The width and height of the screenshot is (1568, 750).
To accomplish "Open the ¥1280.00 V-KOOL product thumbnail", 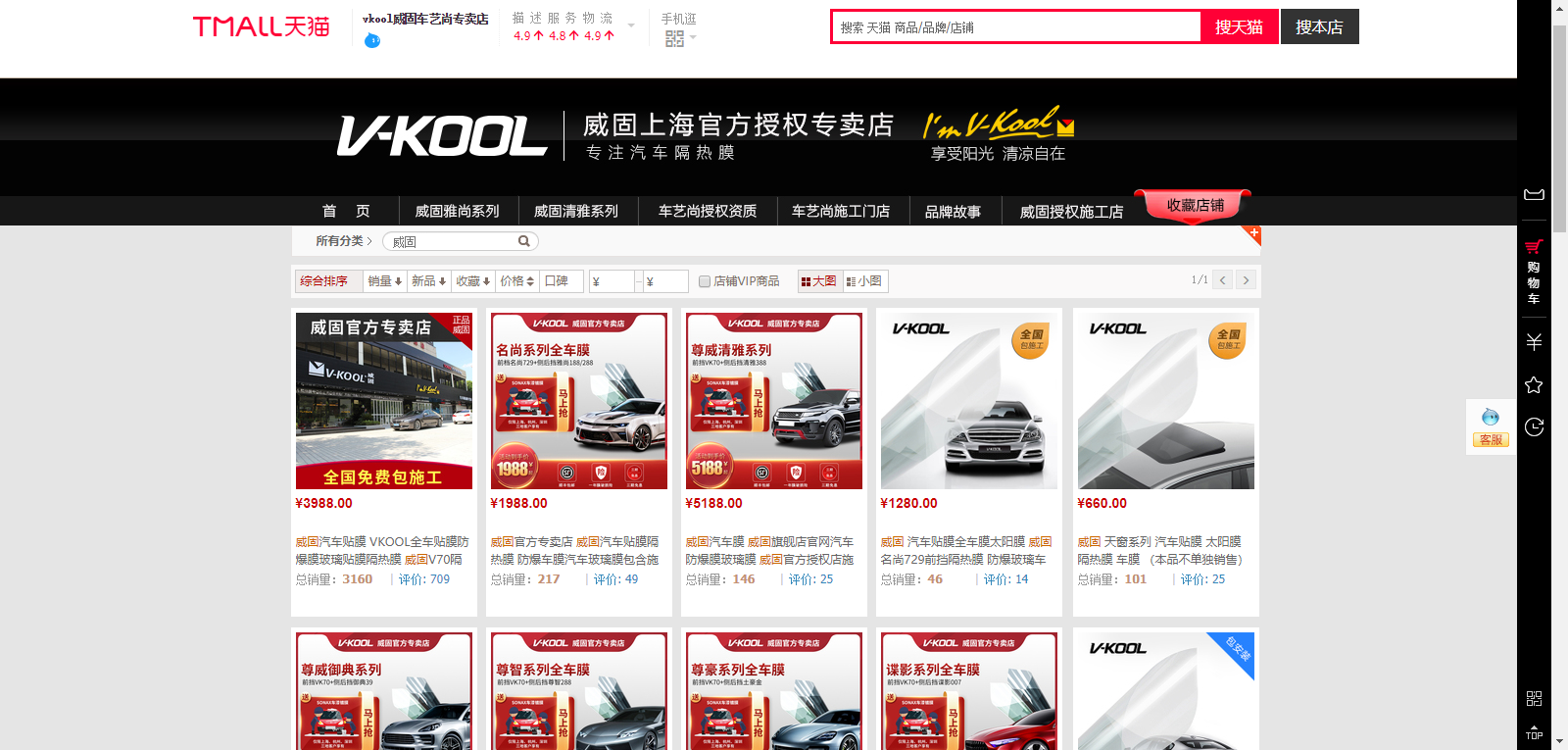I will click(968, 400).
